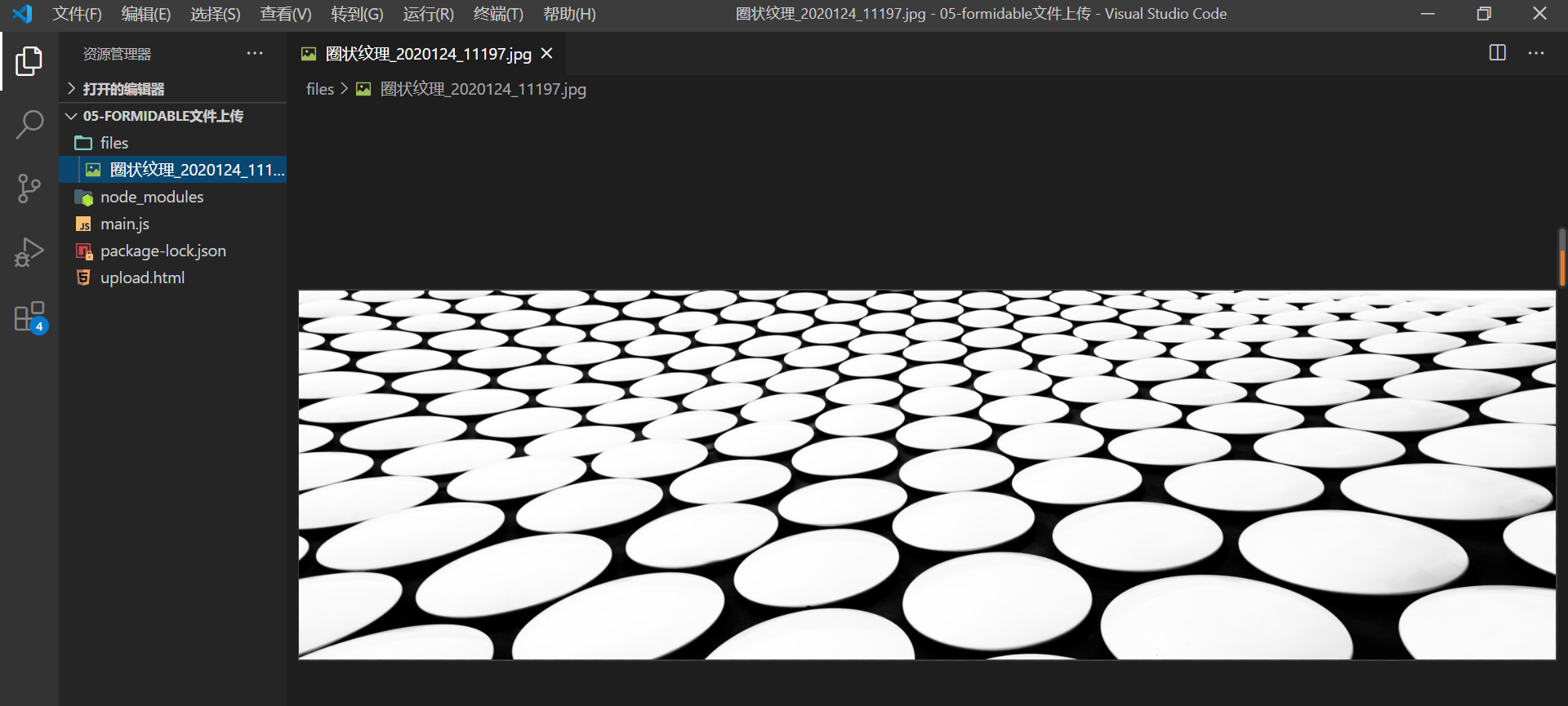Screen dimensions: 1568x706
Task: Click the JS icon next to main.js
Action: coord(83,224)
